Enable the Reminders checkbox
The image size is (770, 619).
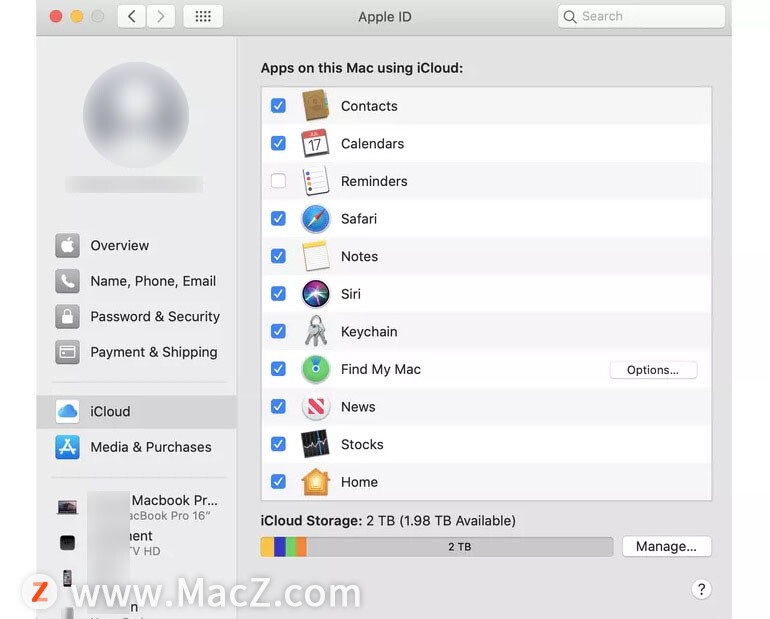(x=278, y=181)
